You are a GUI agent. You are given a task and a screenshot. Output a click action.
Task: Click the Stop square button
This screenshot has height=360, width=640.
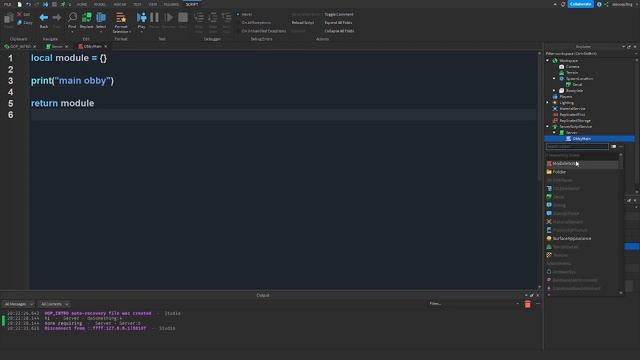183,17
